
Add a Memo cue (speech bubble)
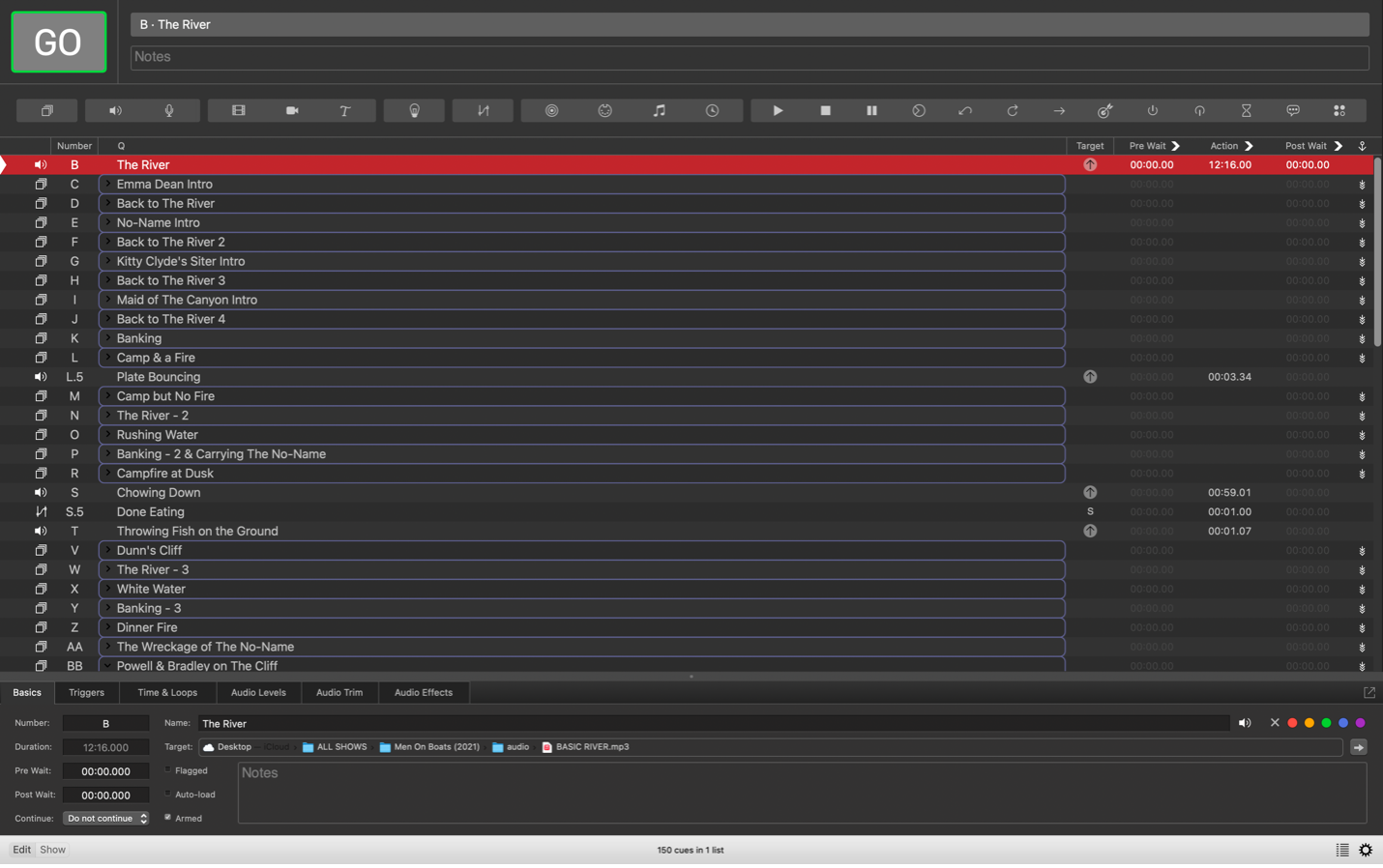[x=1293, y=111]
